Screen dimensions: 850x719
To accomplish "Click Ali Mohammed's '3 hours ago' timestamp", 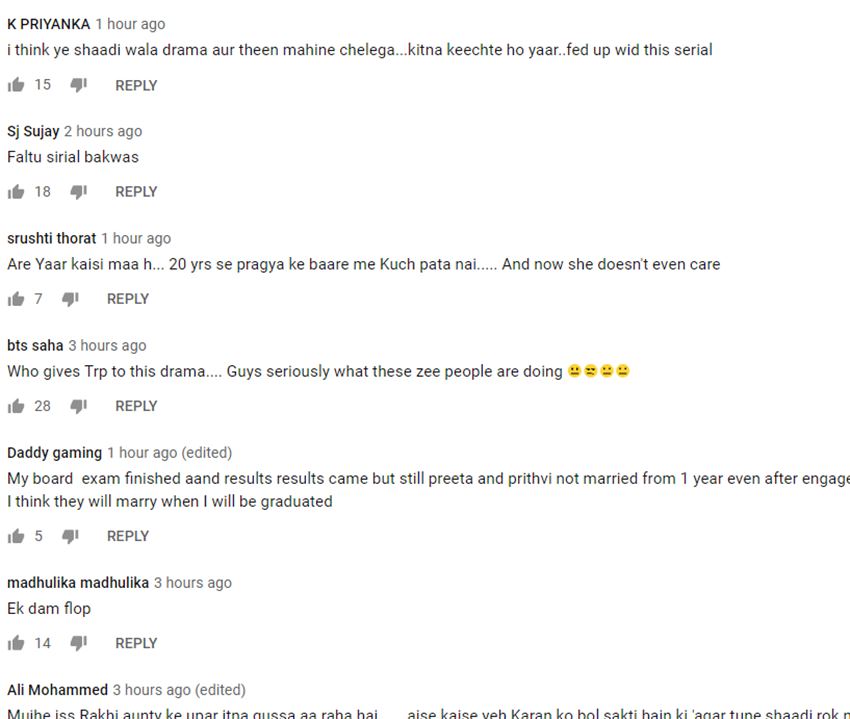I will pos(150,690).
